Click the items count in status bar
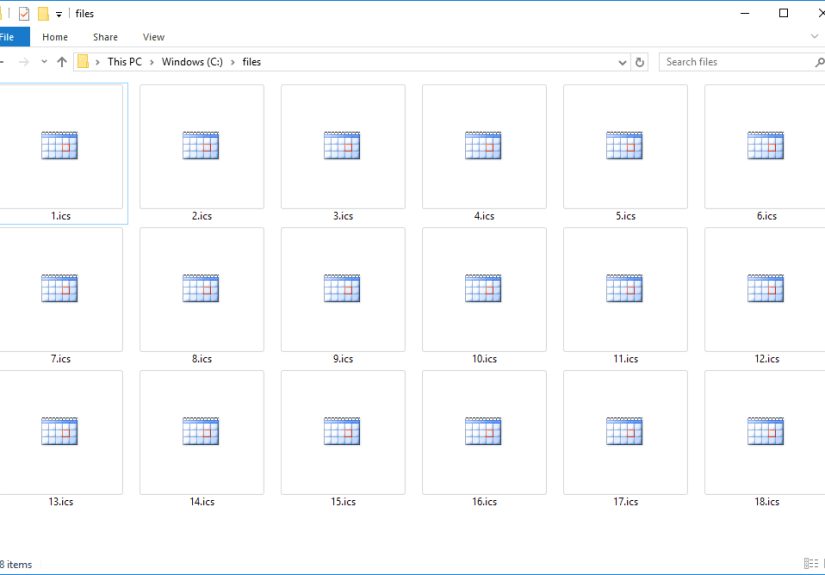The height and width of the screenshot is (575, 825). click(16, 564)
